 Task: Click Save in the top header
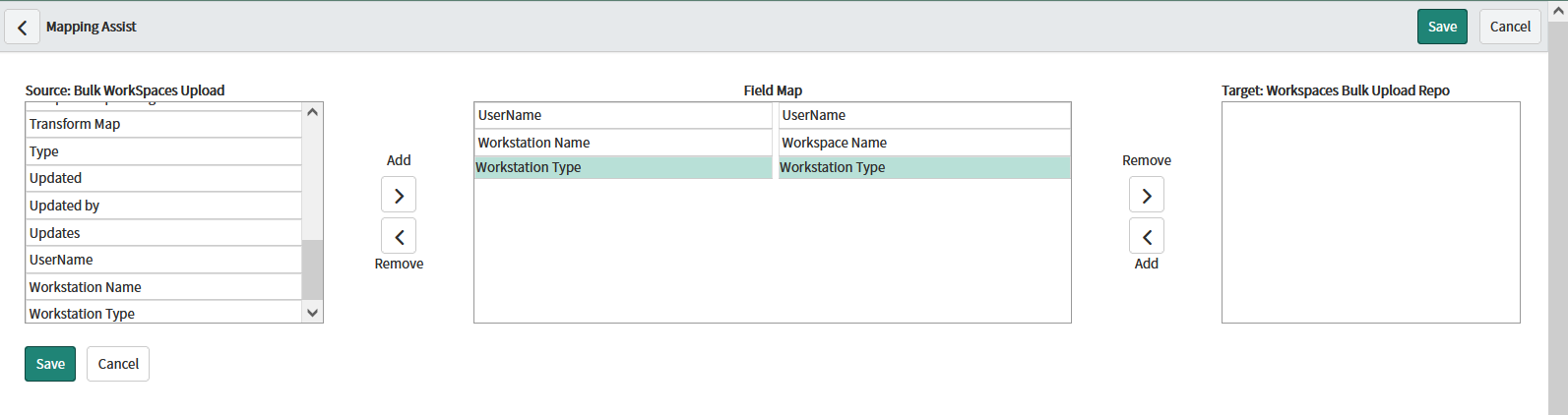tap(1442, 27)
